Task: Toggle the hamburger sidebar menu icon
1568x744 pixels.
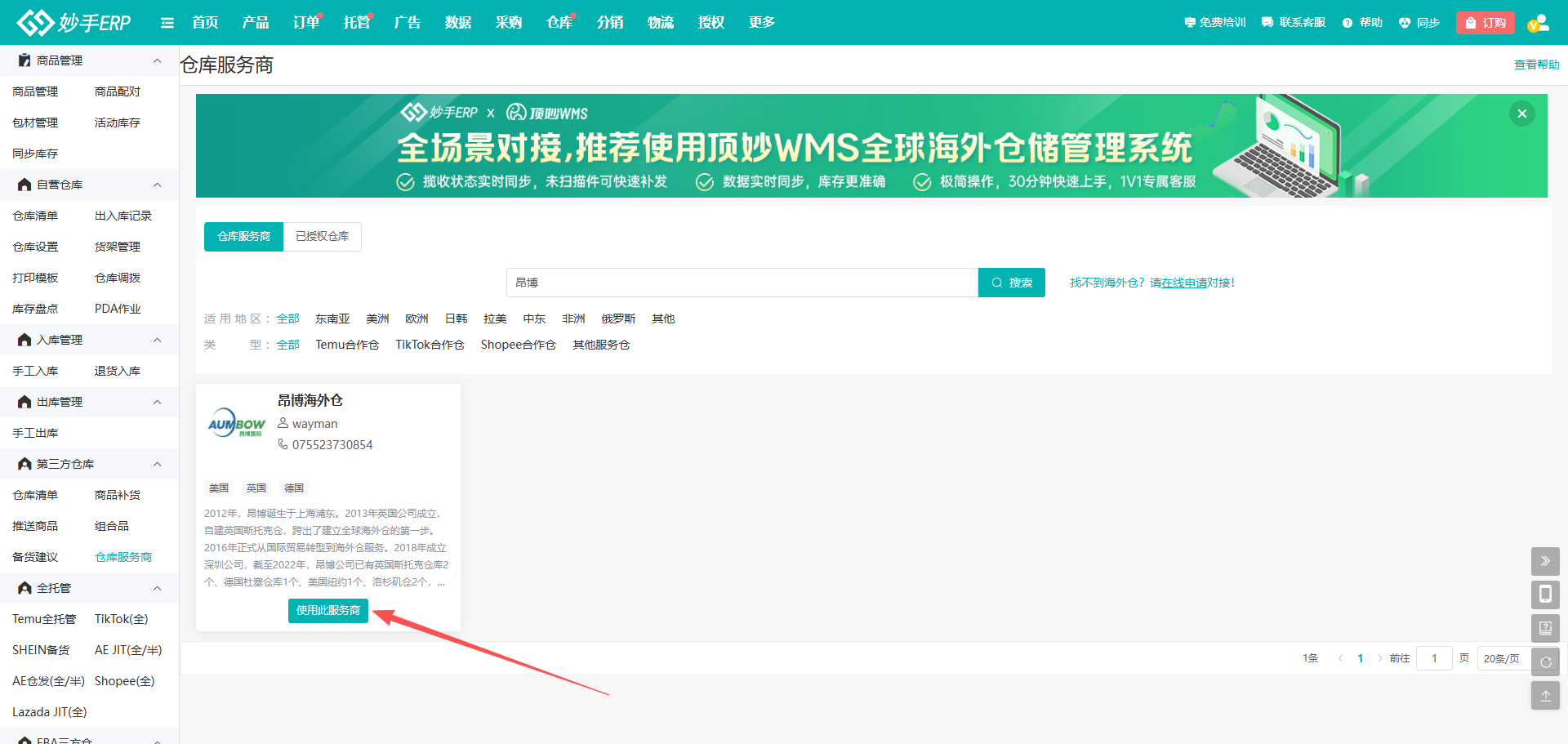Action: 167,23
